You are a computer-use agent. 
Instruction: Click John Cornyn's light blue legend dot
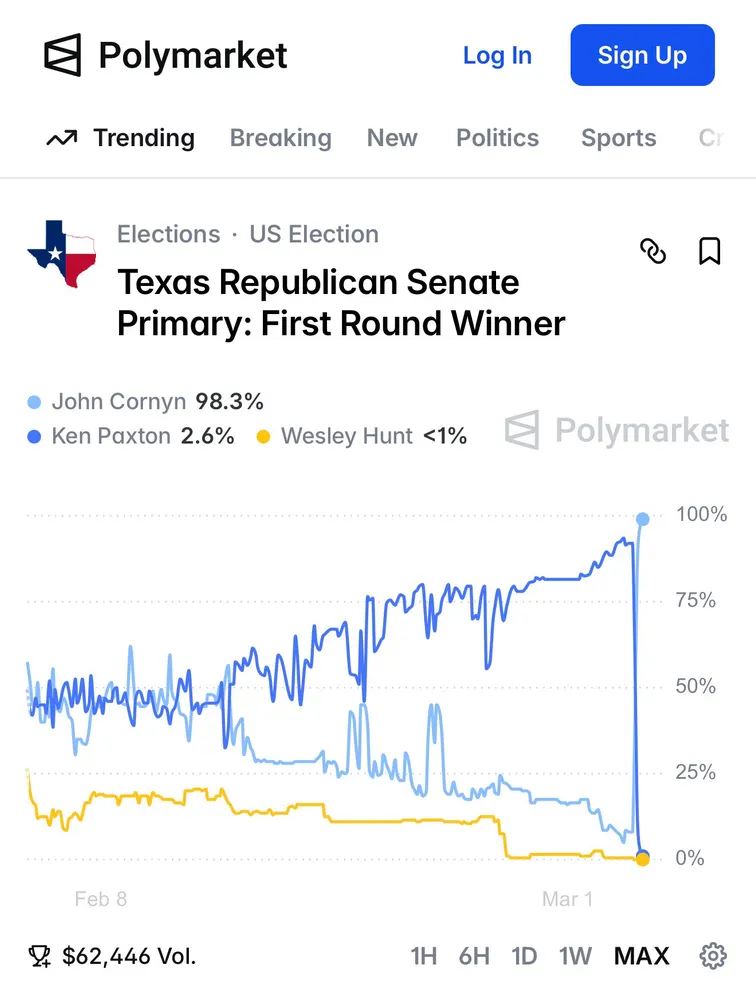tap(35, 402)
